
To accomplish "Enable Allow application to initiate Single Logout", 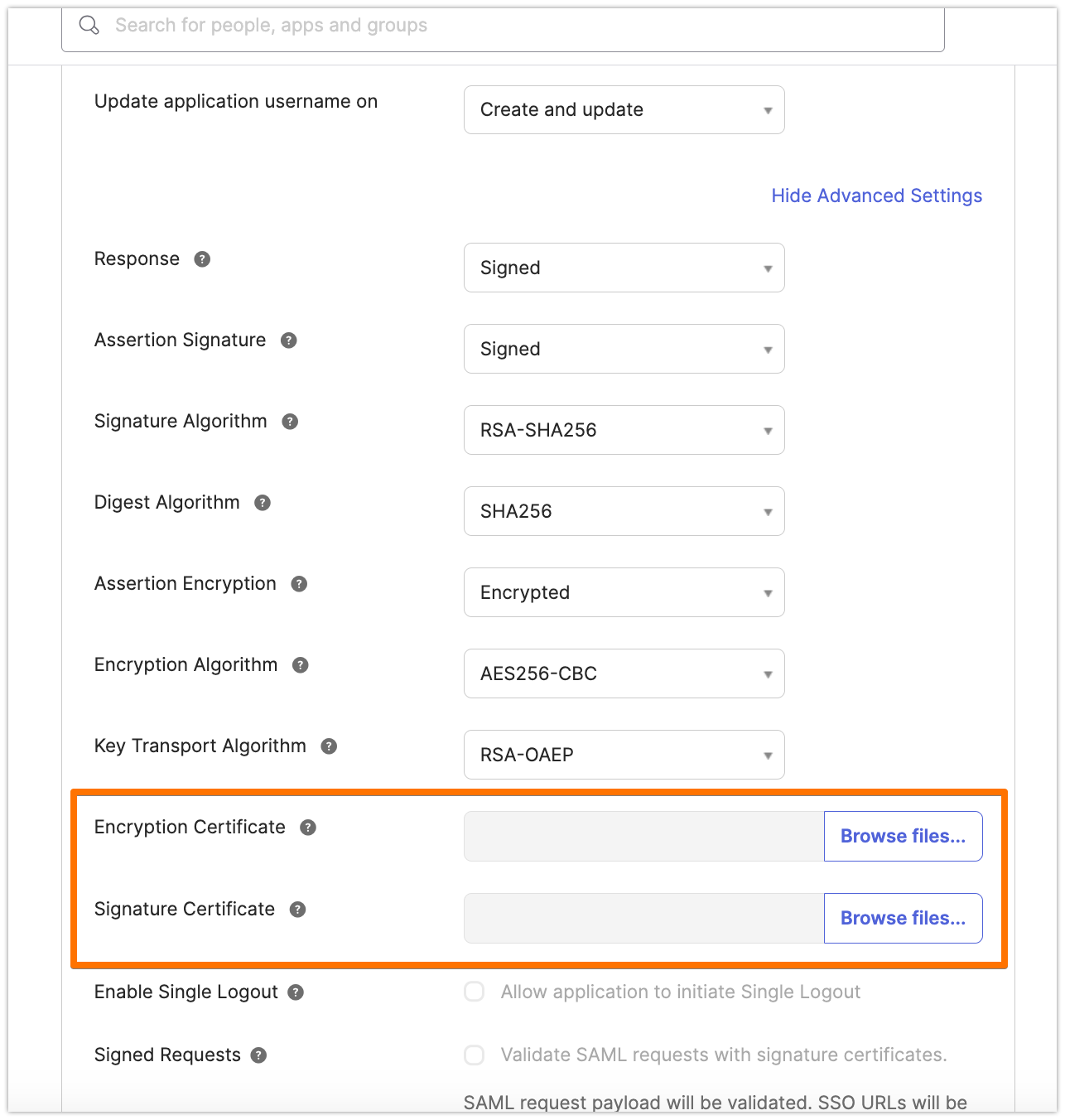I will point(474,992).
